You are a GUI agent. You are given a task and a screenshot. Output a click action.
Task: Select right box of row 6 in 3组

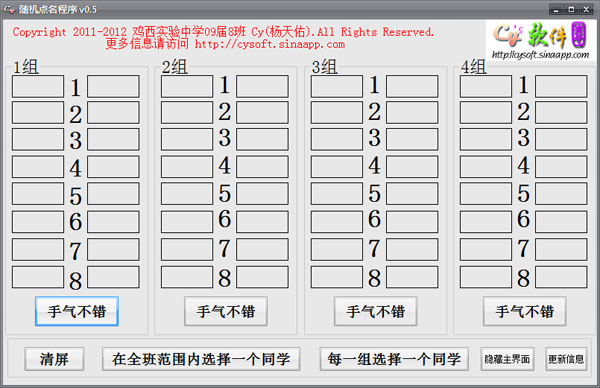[412, 222]
